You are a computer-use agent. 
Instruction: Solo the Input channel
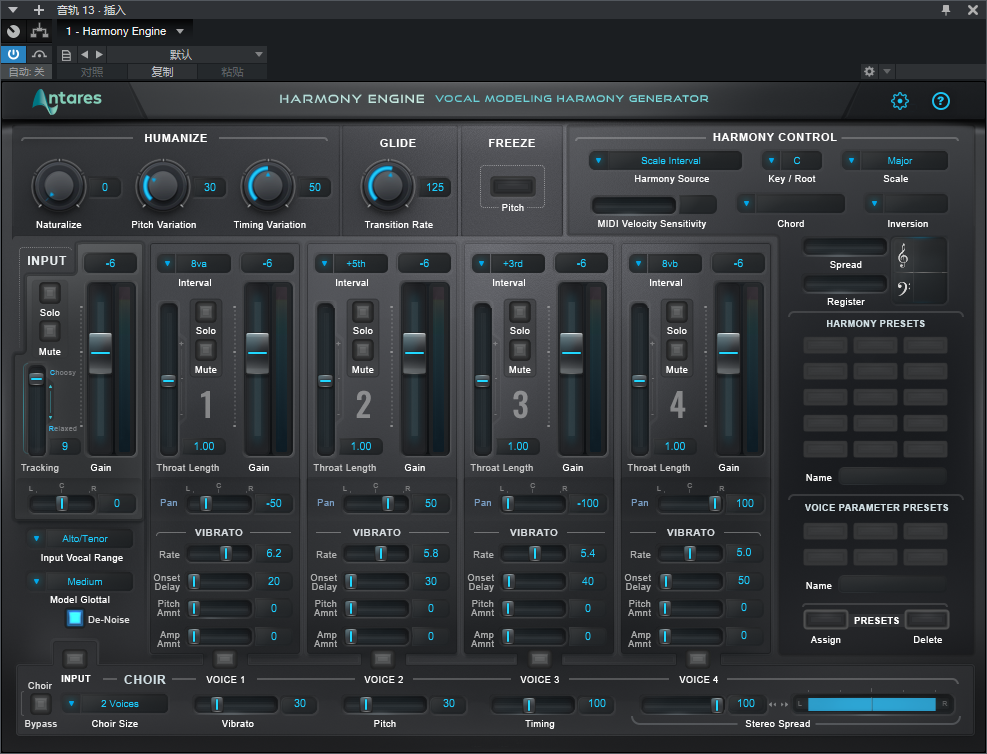click(50, 293)
